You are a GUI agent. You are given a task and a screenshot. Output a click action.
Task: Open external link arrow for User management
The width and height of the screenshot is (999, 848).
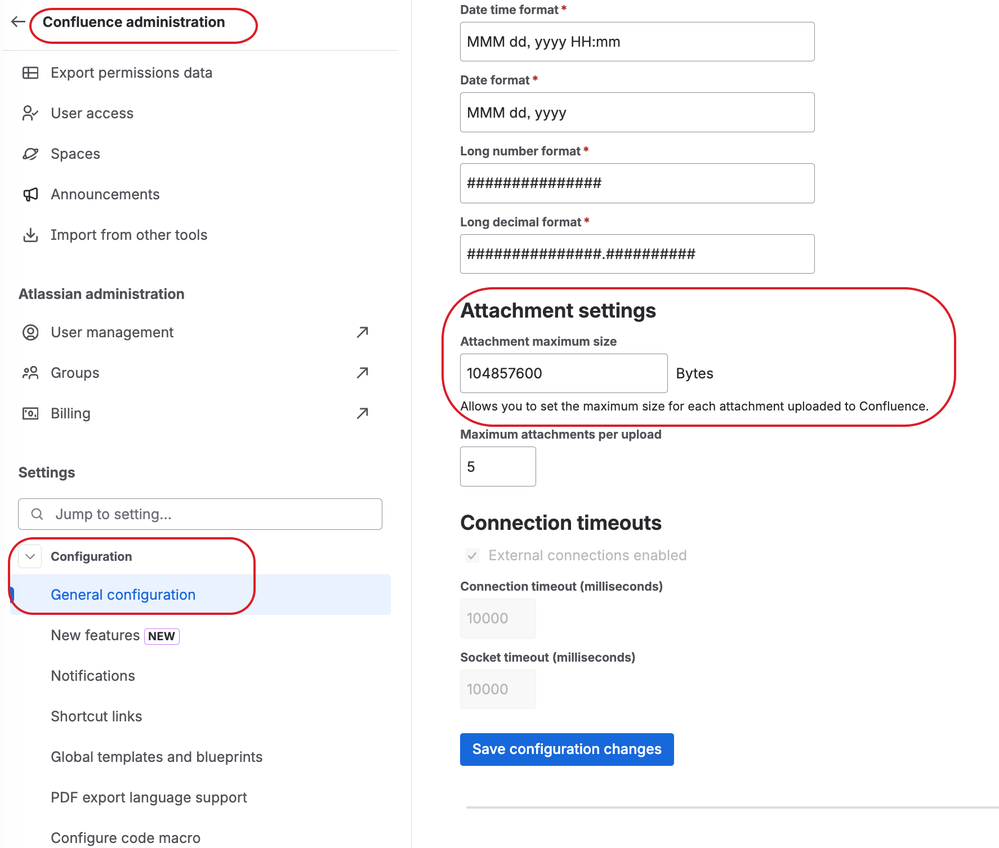tap(362, 332)
